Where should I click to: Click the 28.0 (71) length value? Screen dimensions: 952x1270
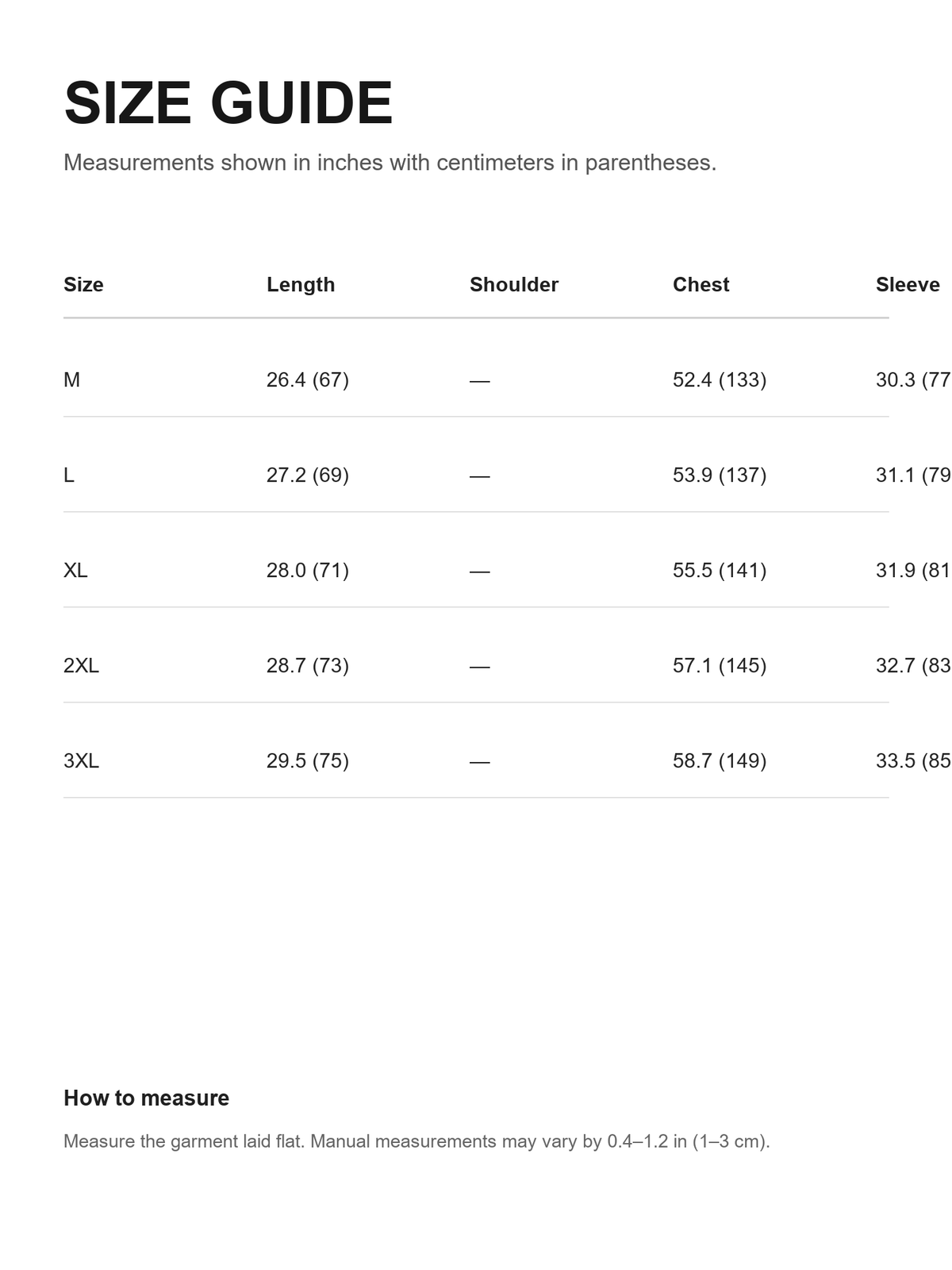(x=308, y=570)
